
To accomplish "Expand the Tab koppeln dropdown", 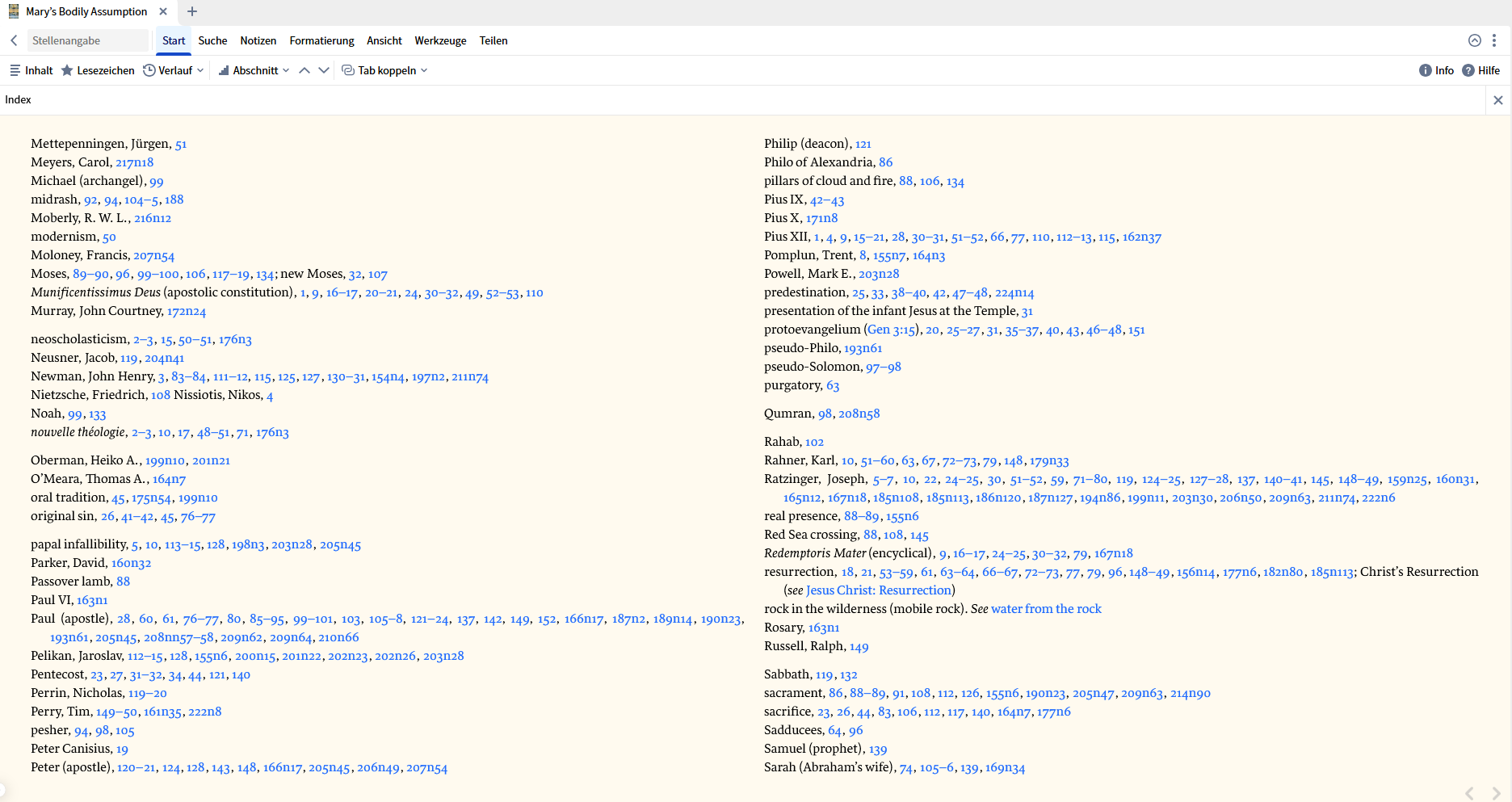I will [x=426, y=70].
